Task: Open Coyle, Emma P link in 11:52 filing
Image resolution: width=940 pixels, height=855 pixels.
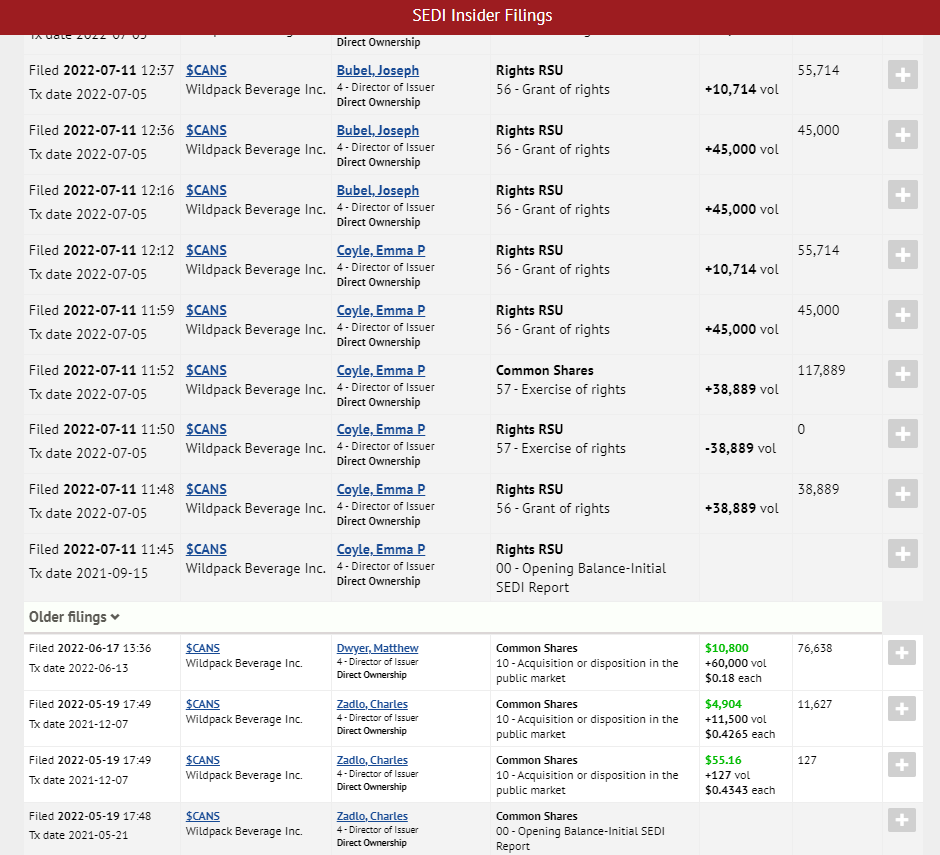Action: coord(381,370)
